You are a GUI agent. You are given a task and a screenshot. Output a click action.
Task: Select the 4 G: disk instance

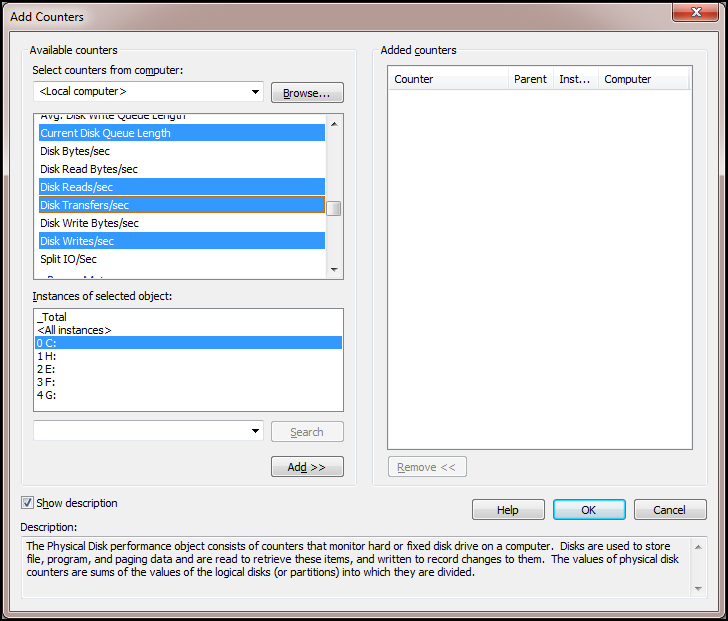click(x=47, y=395)
